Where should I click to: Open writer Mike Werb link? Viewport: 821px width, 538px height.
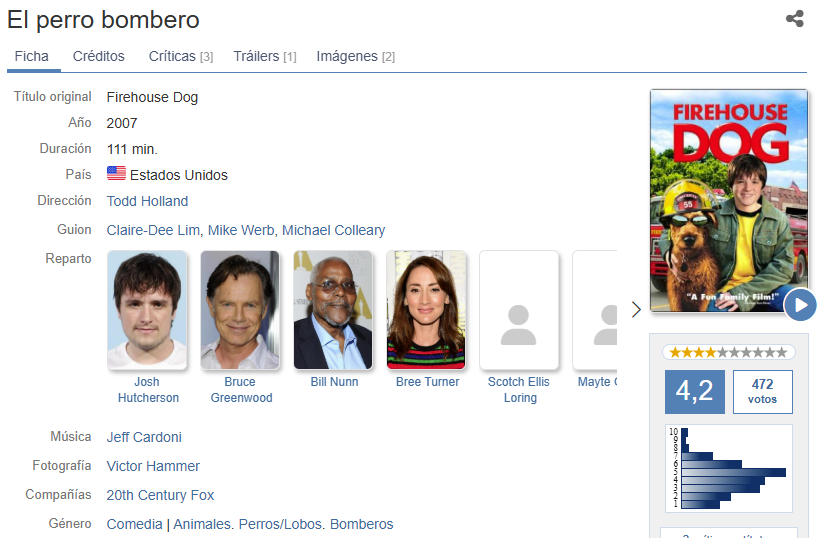[x=241, y=230]
